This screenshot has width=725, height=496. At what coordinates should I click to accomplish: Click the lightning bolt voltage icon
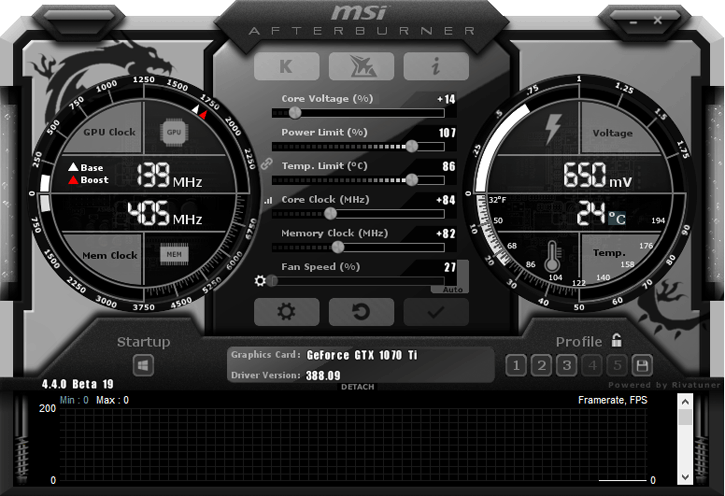click(553, 129)
